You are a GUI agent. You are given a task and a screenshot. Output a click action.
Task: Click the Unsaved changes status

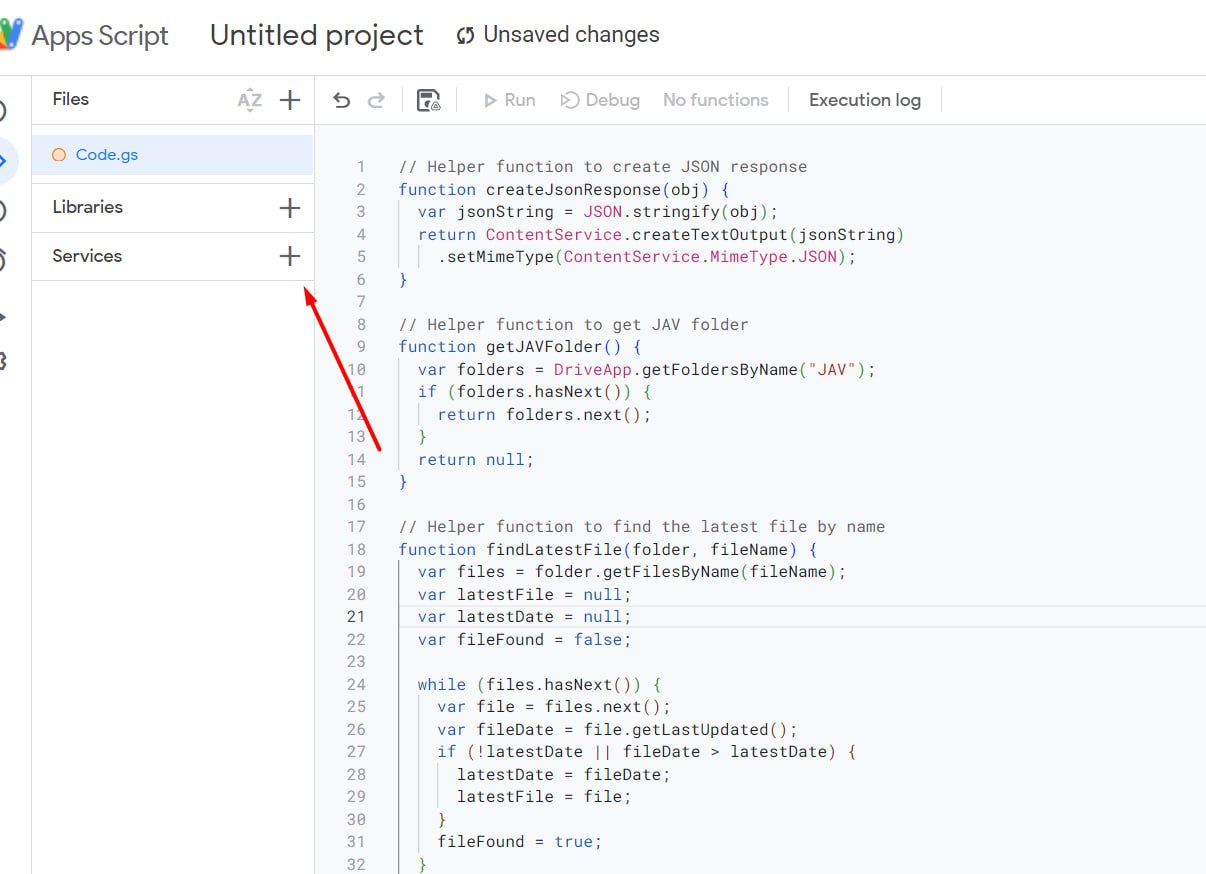point(570,35)
